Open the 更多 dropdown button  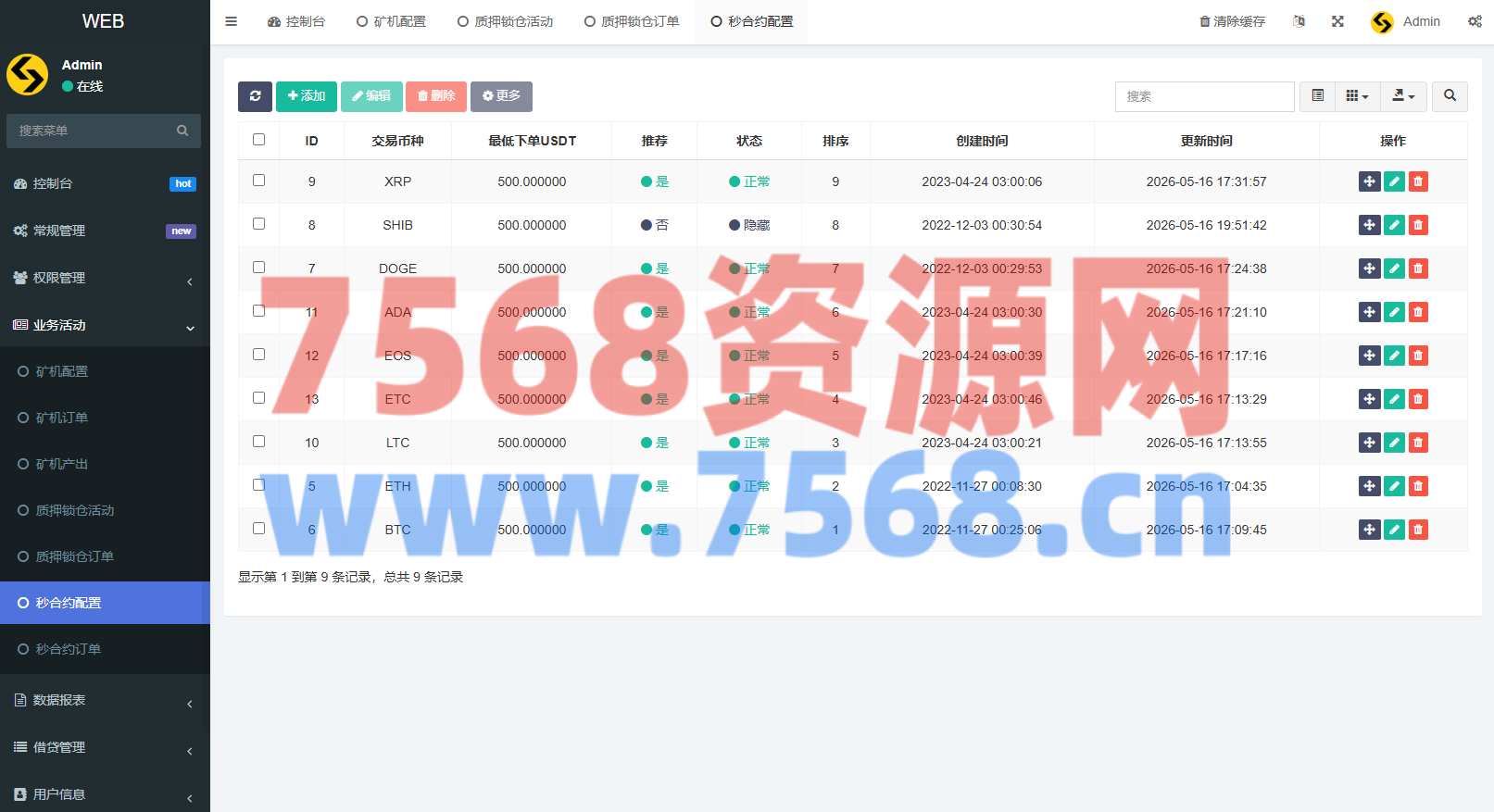501,96
